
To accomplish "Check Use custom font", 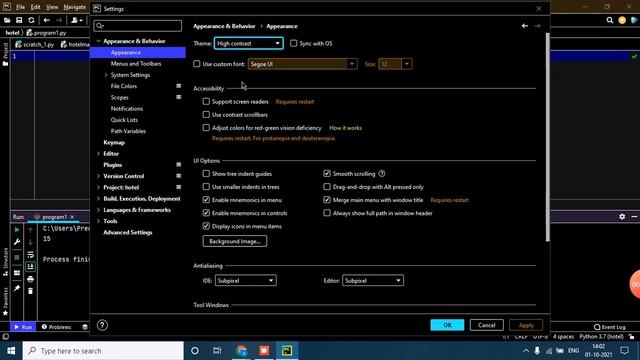I will [197, 64].
